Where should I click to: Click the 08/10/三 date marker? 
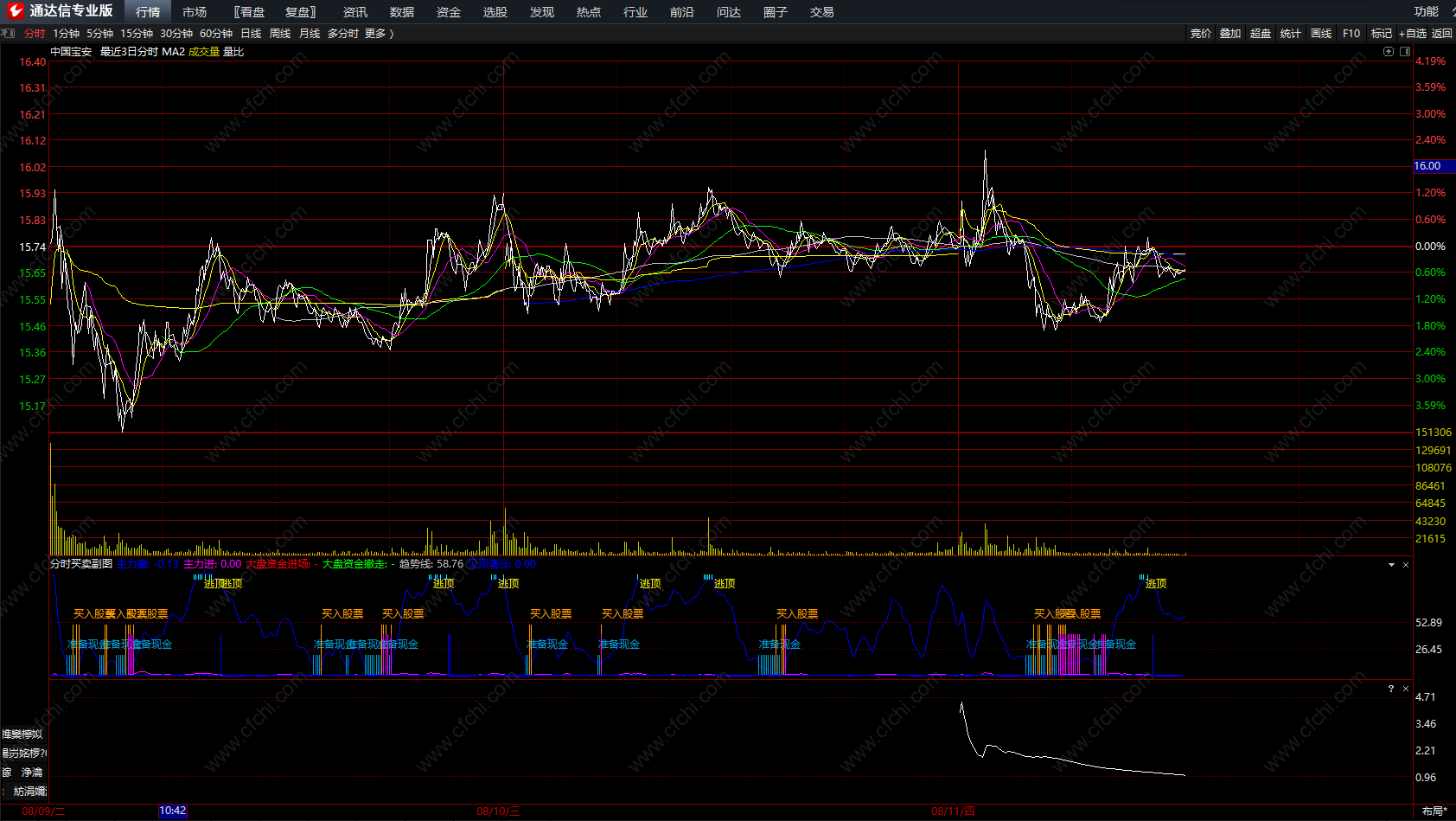pos(499,811)
